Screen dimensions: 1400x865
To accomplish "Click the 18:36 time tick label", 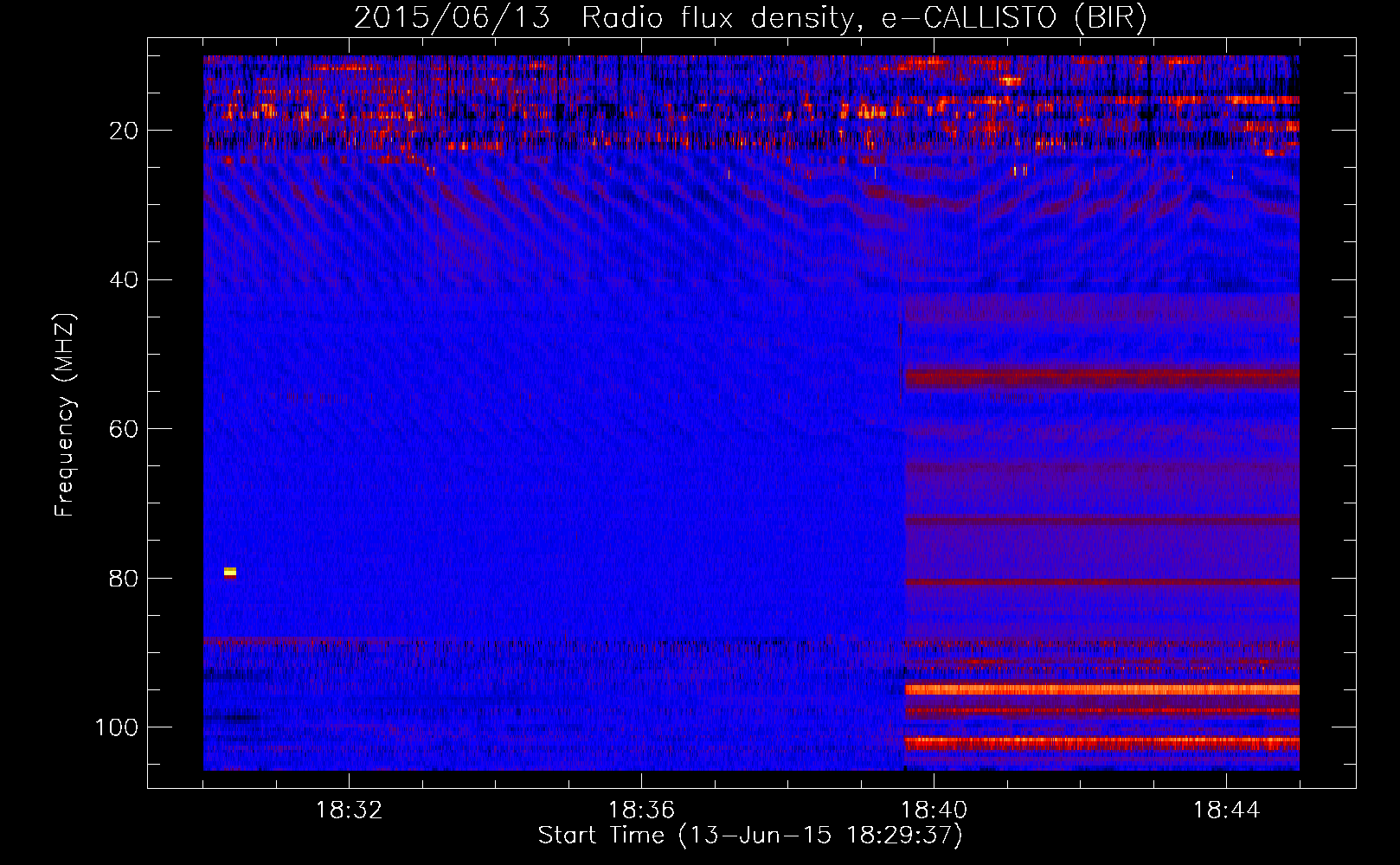I will (x=641, y=811).
